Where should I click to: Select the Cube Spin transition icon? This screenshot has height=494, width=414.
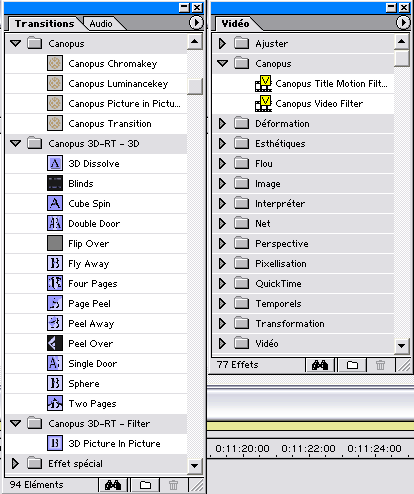tap(55, 203)
